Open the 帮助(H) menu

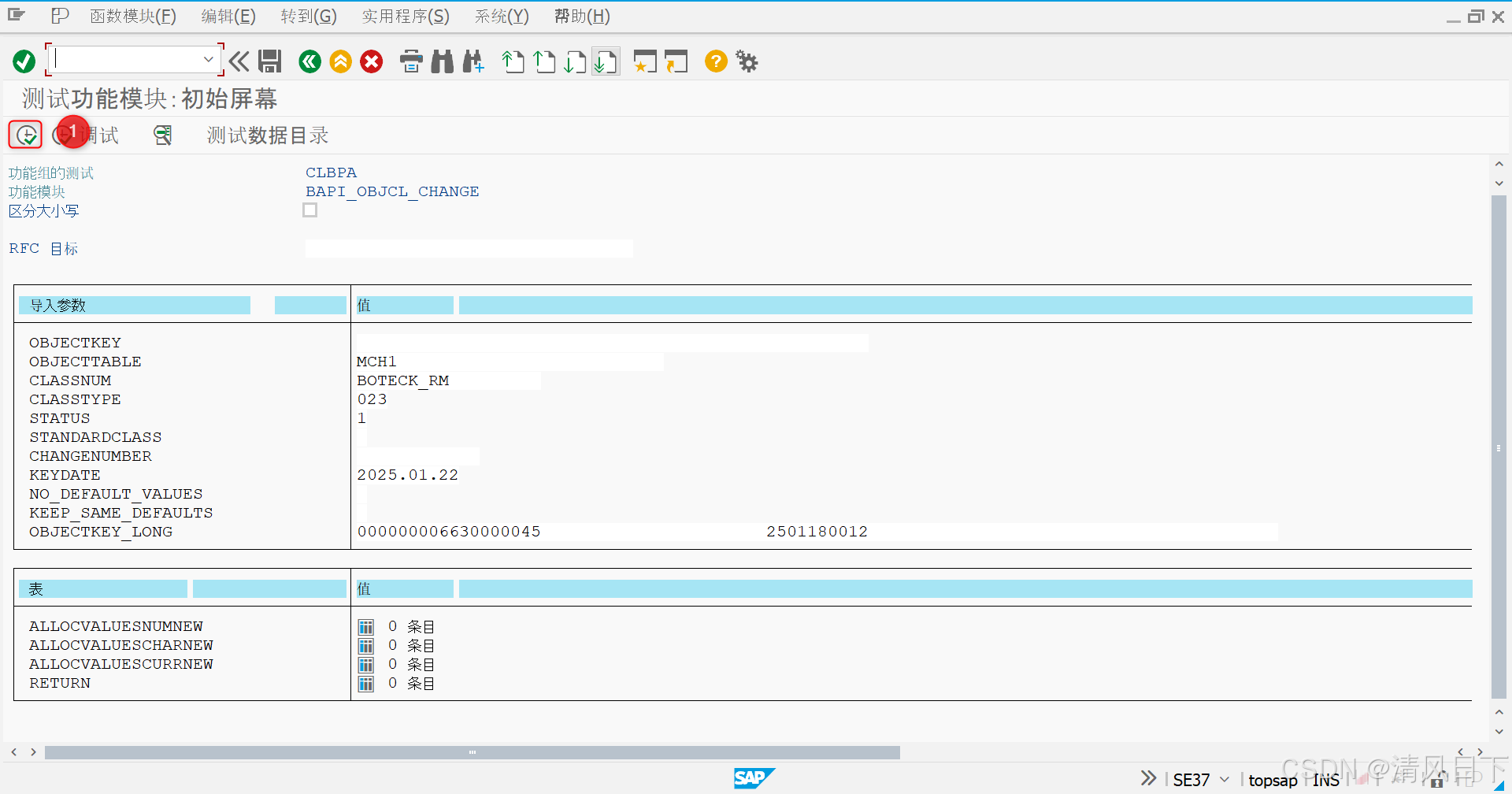582,17
